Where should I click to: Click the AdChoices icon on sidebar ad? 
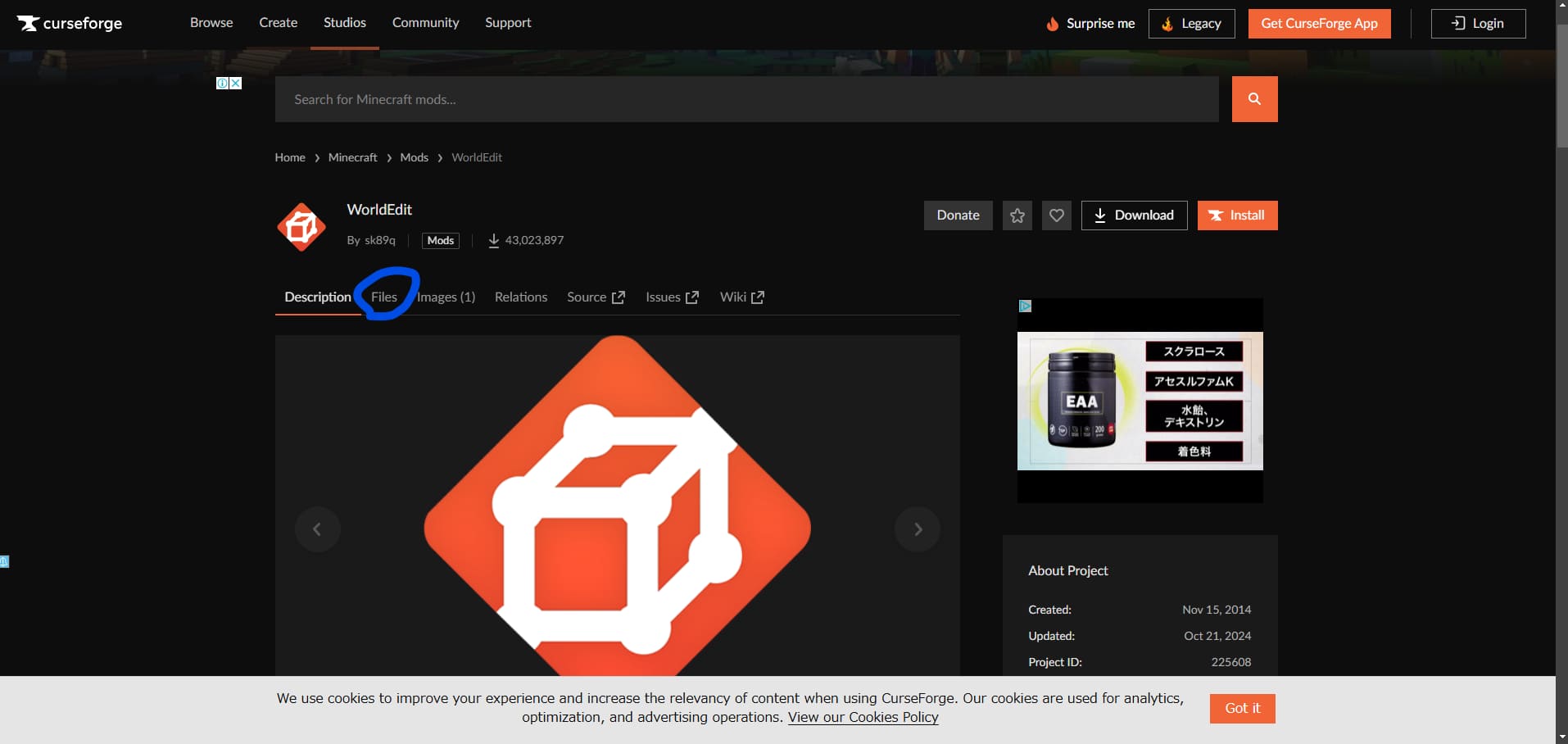(x=1025, y=306)
